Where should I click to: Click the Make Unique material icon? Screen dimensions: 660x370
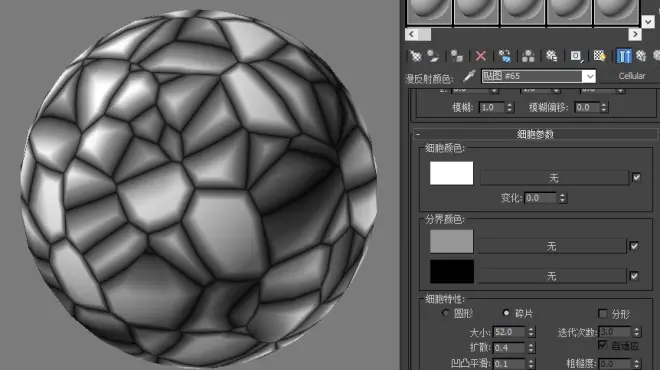tap(528, 56)
